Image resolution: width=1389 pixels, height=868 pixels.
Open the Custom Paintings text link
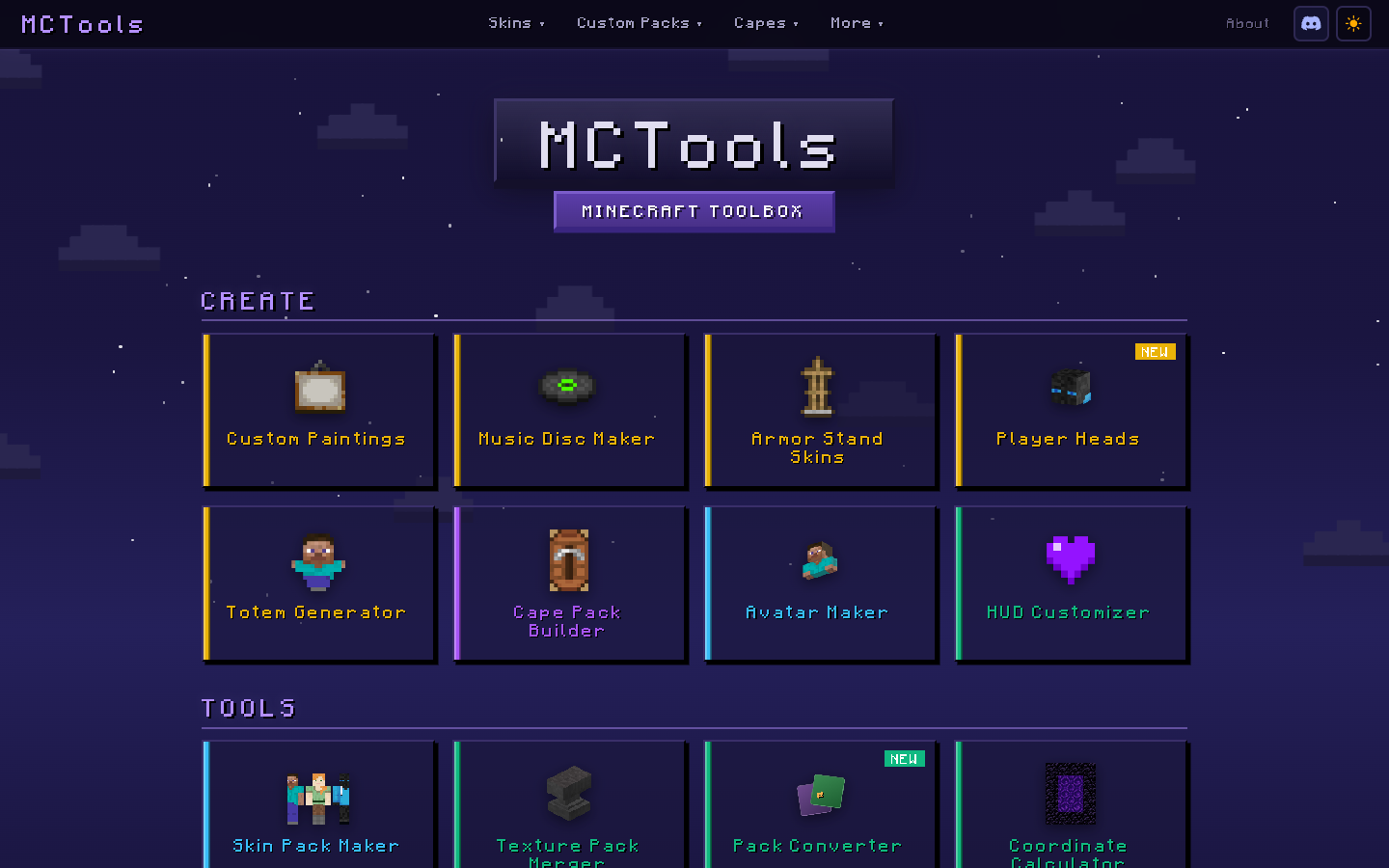315,439
